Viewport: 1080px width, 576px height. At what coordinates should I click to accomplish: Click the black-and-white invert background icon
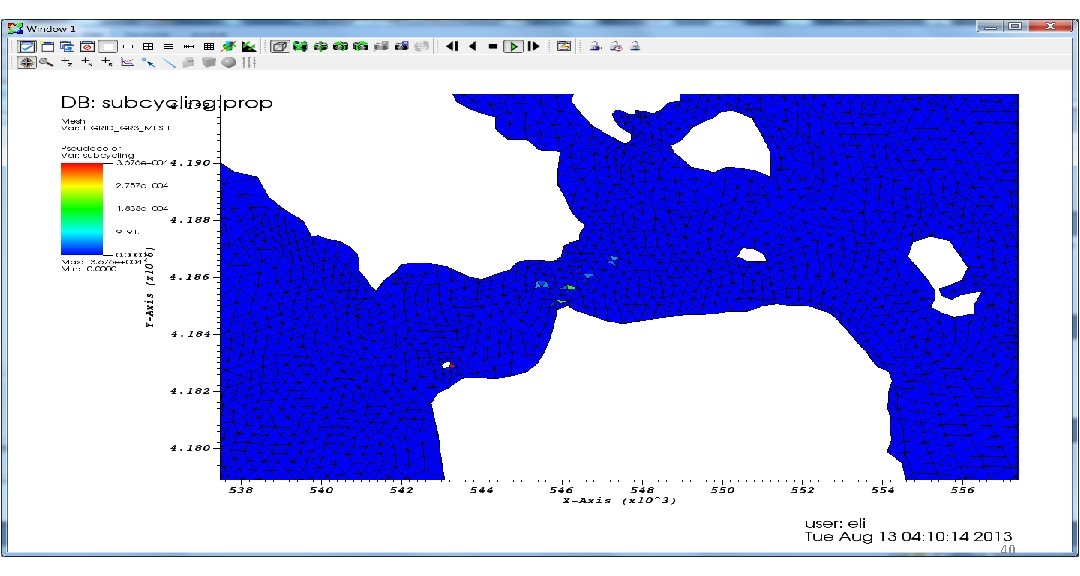point(249,47)
